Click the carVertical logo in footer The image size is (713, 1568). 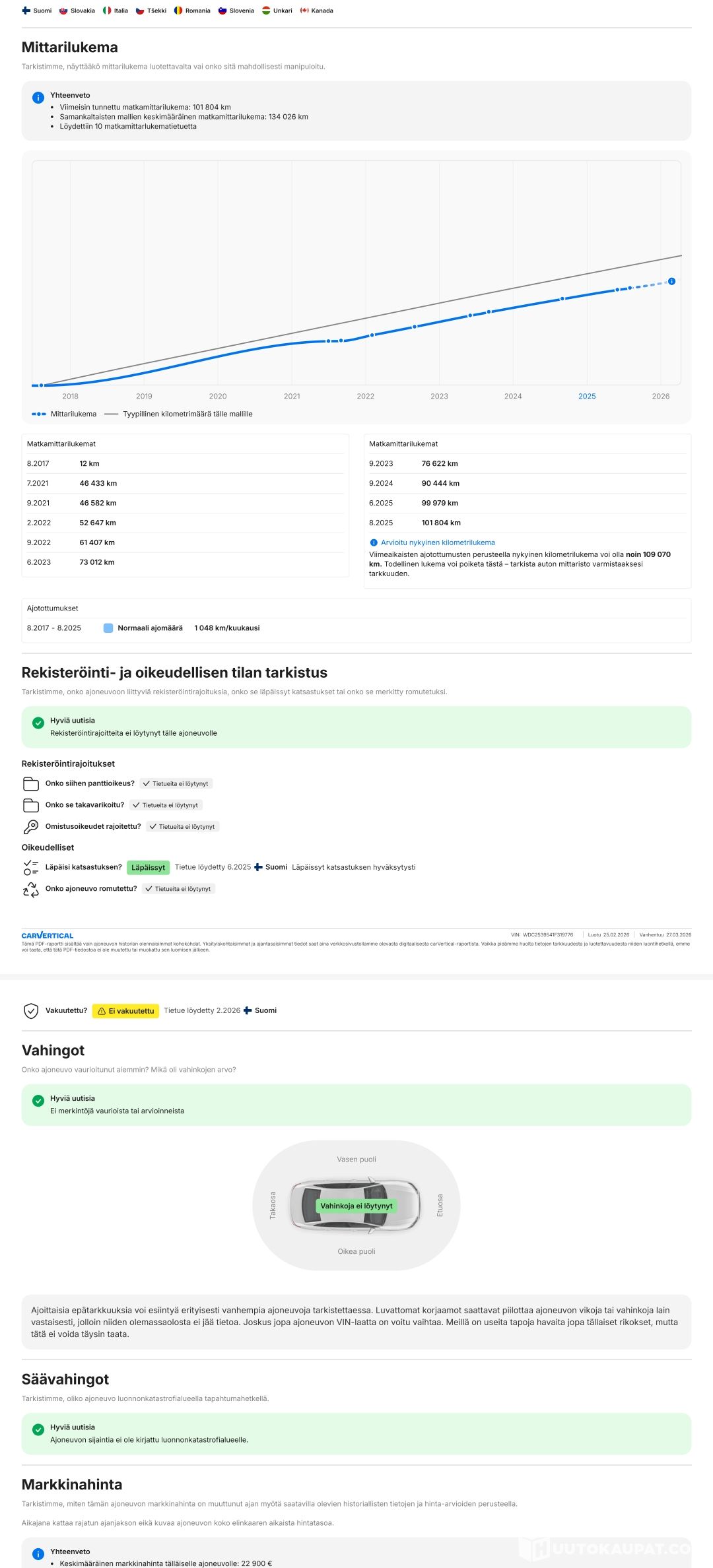coord(48,935)
